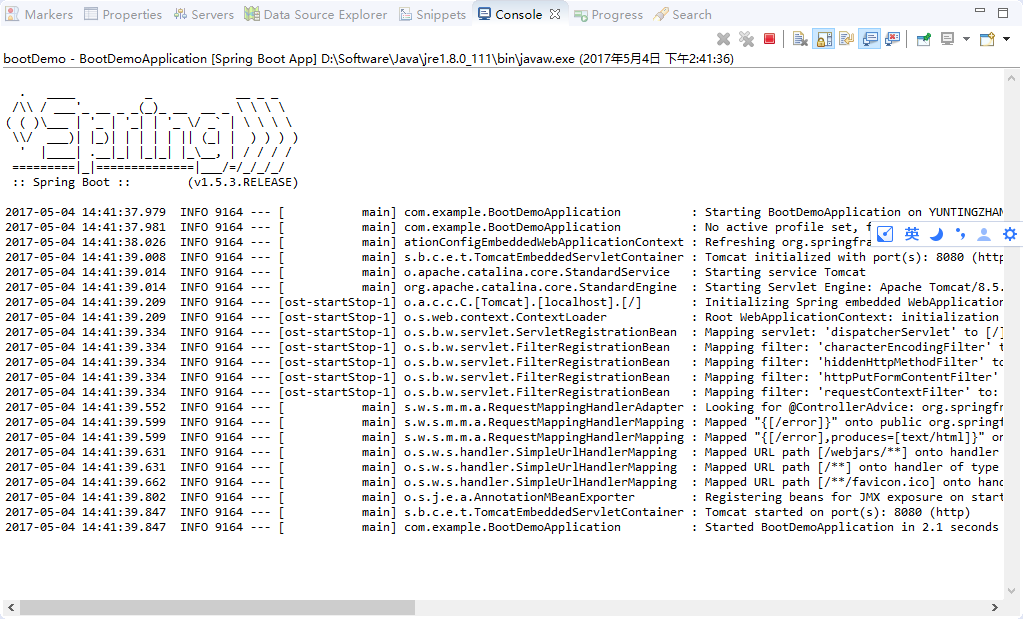Click vertical scrollbar down arrow
1023x619 pixels.
(x=1012, y=591)
